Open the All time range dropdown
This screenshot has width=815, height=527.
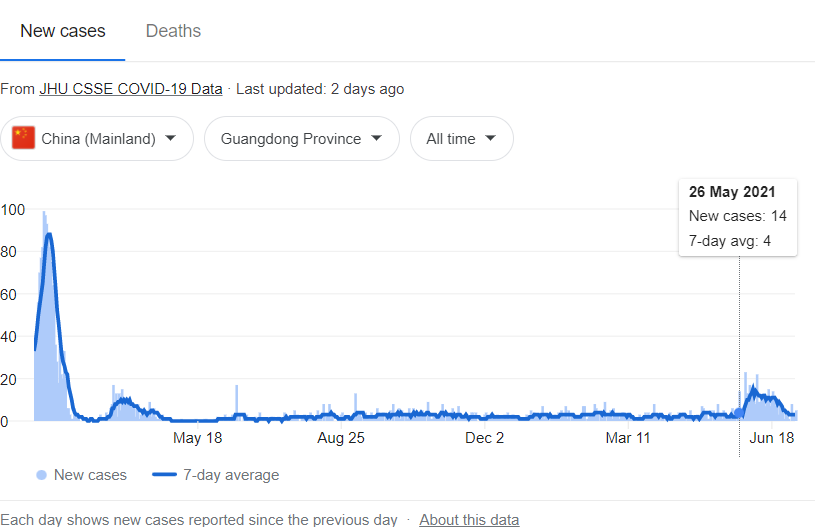pyautogui.click(x=461, y=139)
